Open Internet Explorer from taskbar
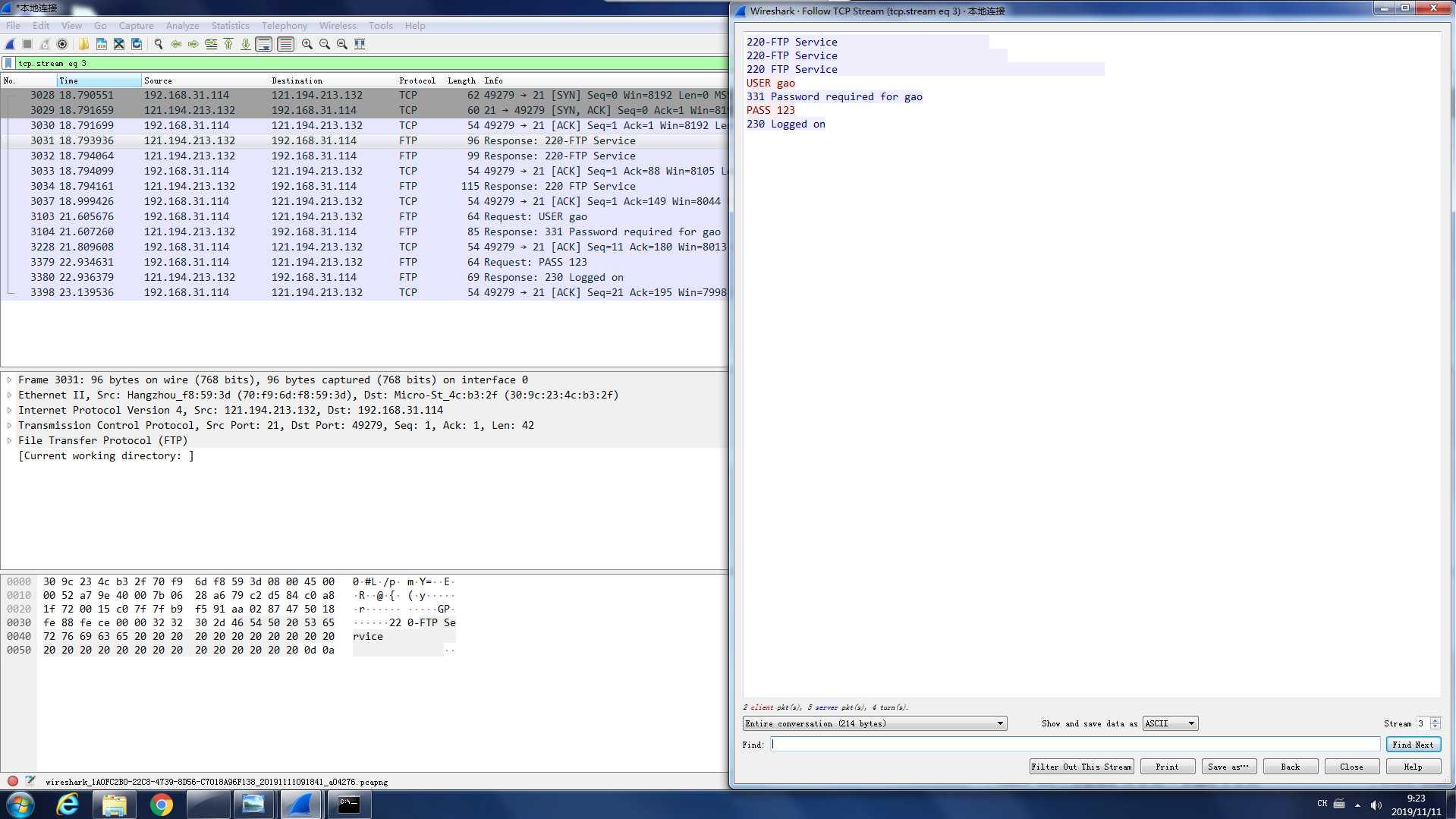The image size is (1456, 819). coord(68,805)
